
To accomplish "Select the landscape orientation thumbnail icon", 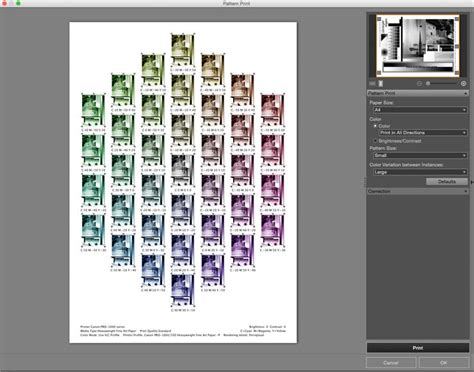I will 372,83.
